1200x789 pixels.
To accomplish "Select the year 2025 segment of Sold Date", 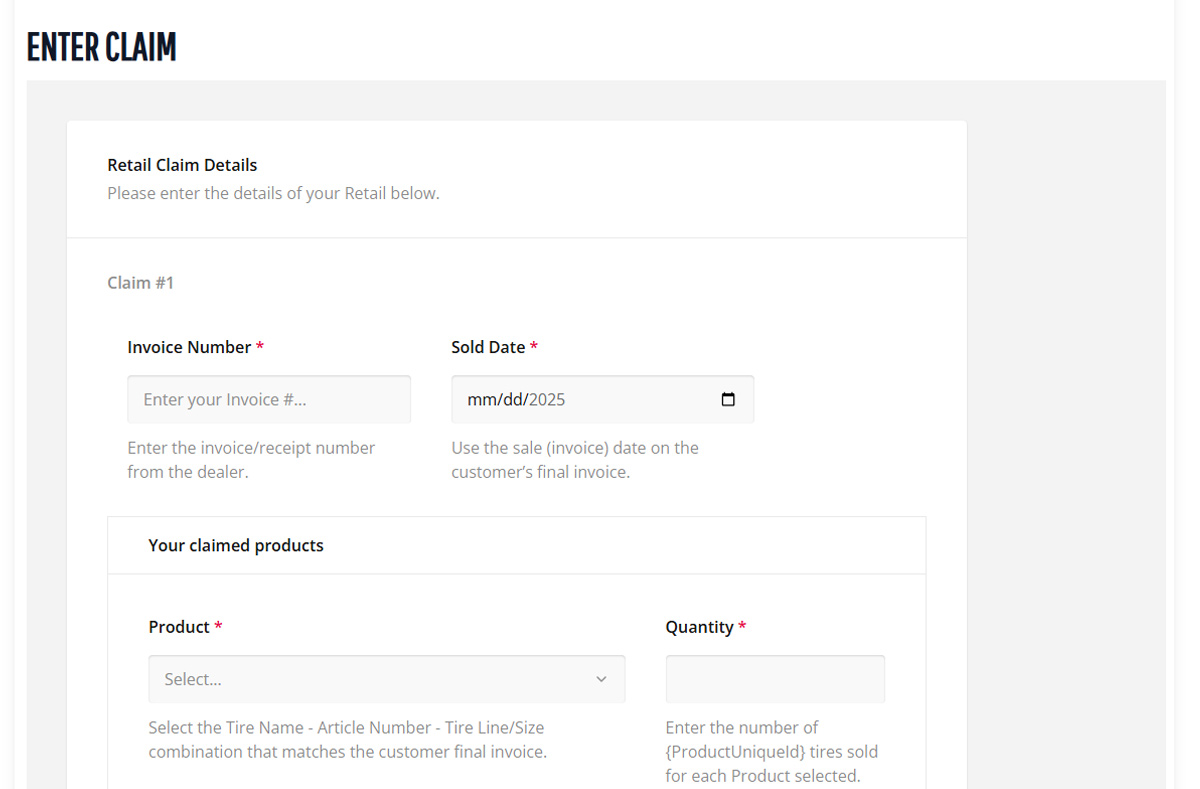I will 547,399.
